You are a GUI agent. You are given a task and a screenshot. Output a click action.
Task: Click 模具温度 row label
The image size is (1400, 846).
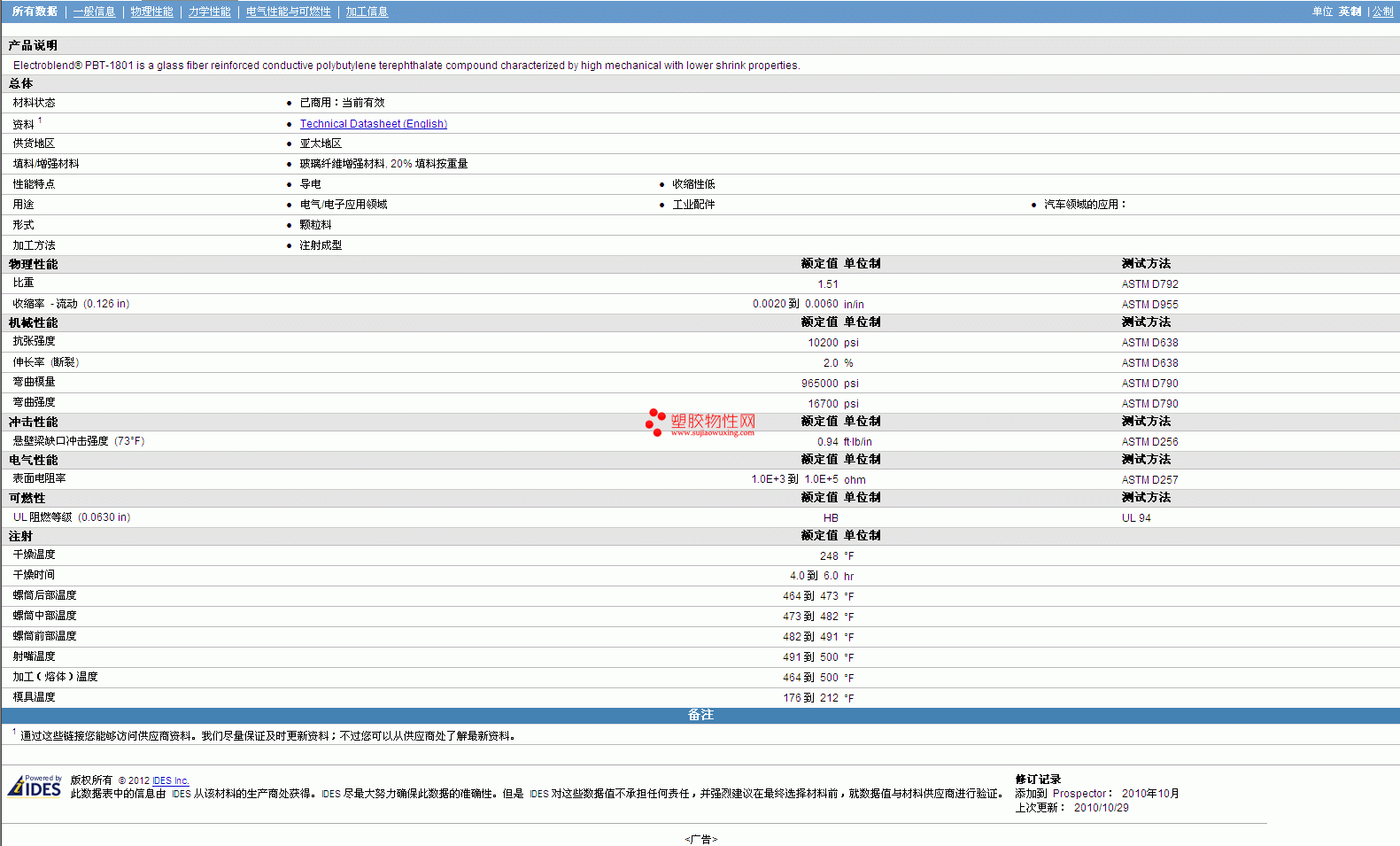click(x=34, y=697)
